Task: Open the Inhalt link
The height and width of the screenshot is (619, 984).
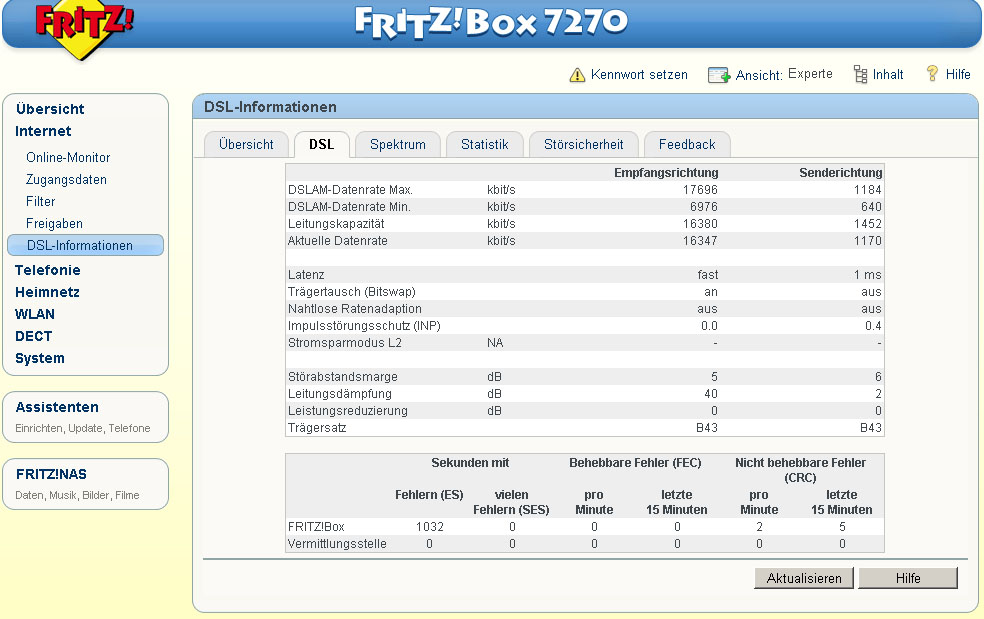Action: pyautogui.click(x=888, y=75)
